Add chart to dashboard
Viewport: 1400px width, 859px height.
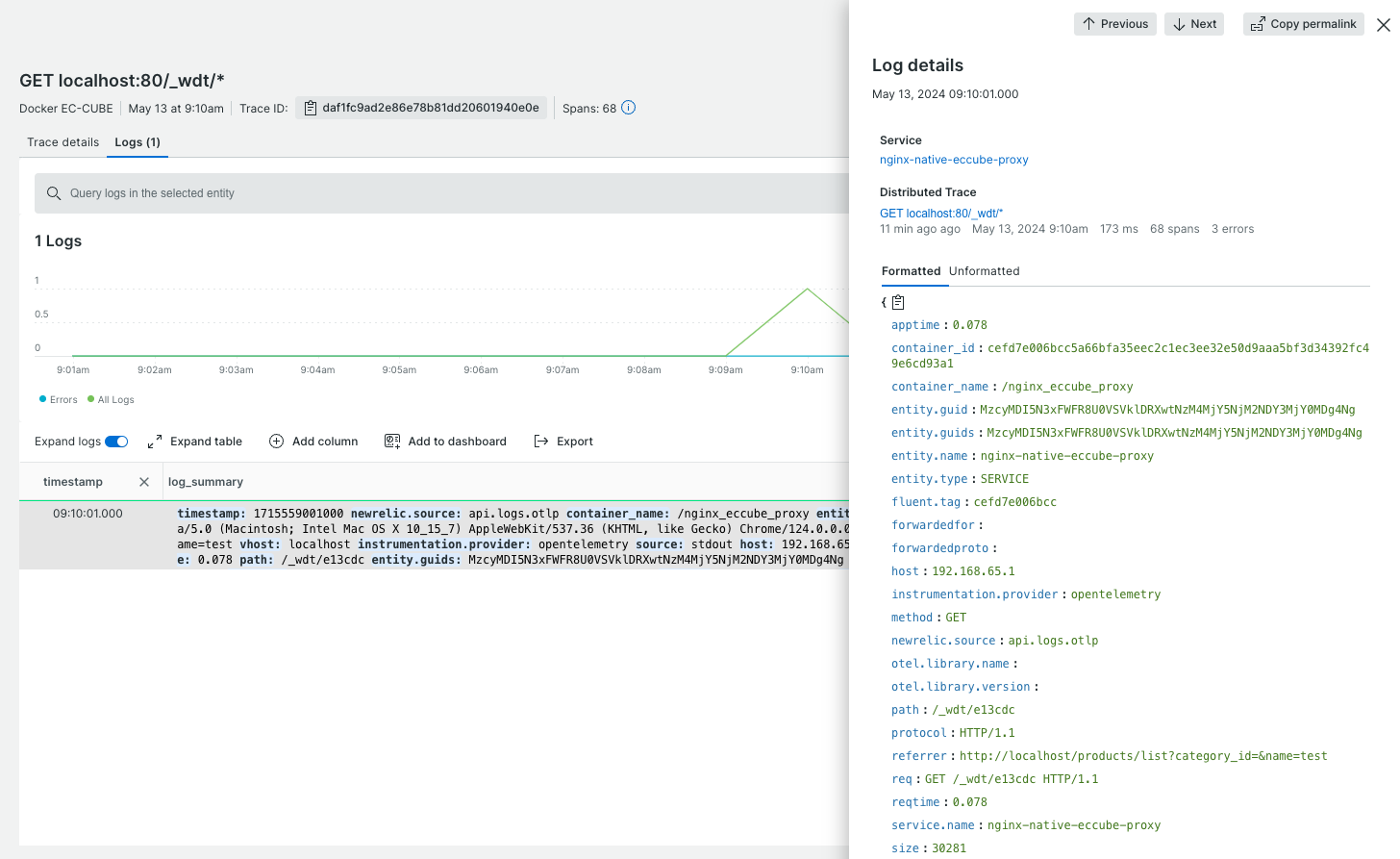tap(445, 442)
